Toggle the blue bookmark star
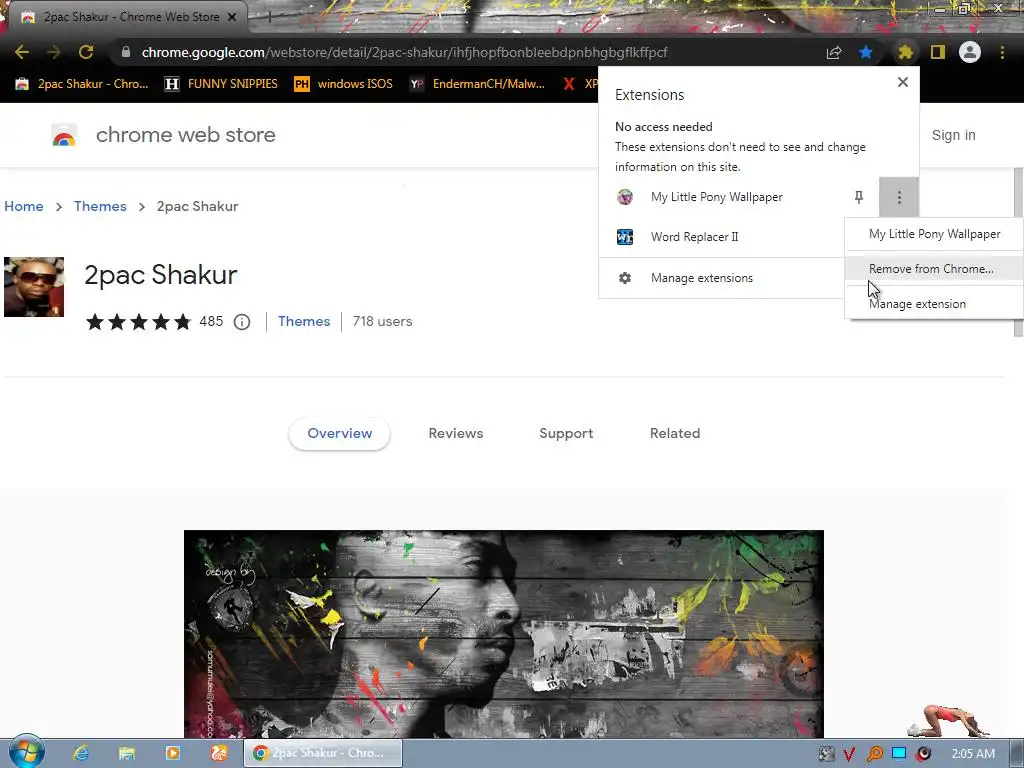The image size is (1024, 768). pos(866,52)
